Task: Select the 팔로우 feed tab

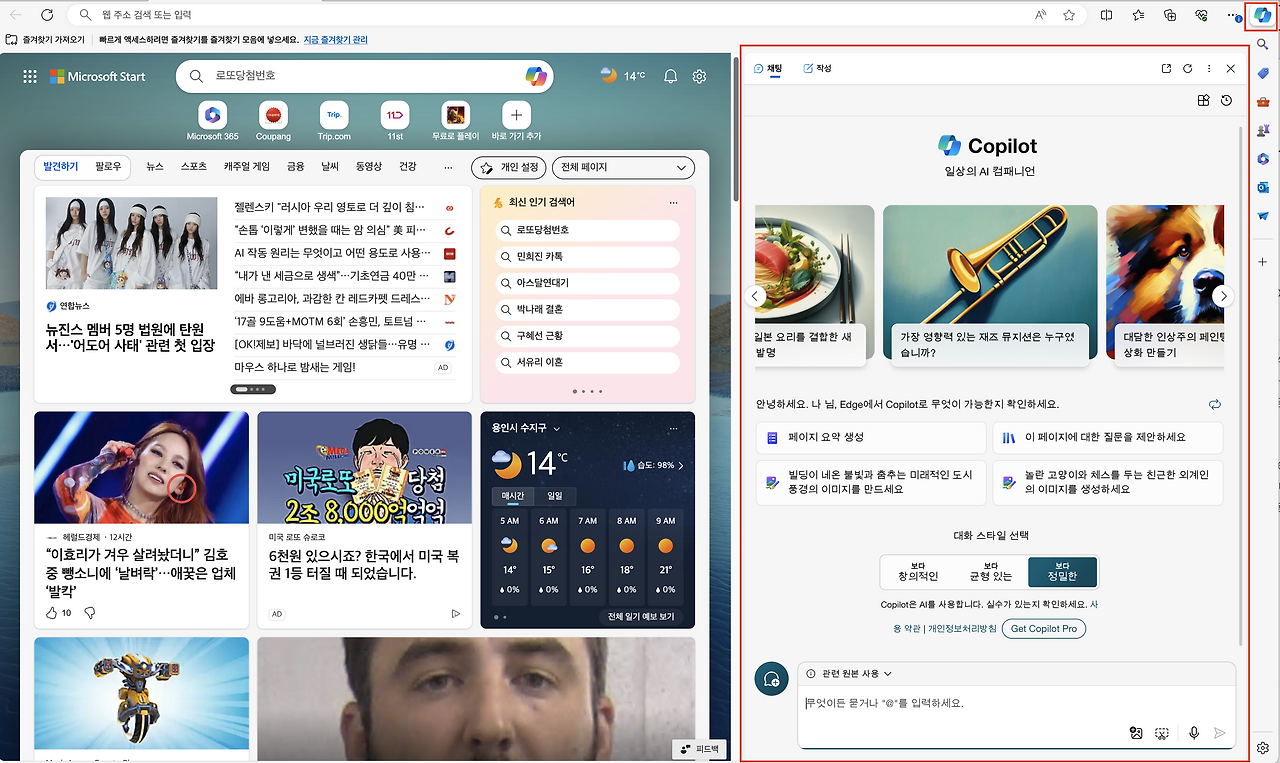Action: 108,167
